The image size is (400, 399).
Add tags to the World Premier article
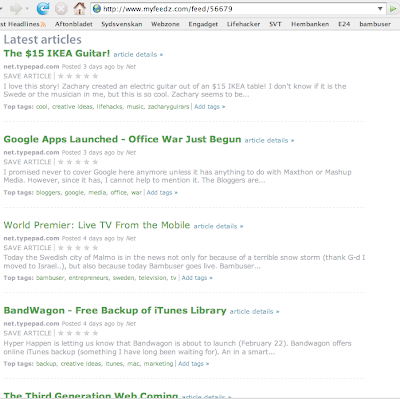pyautogui.click(x=197, y=278)
